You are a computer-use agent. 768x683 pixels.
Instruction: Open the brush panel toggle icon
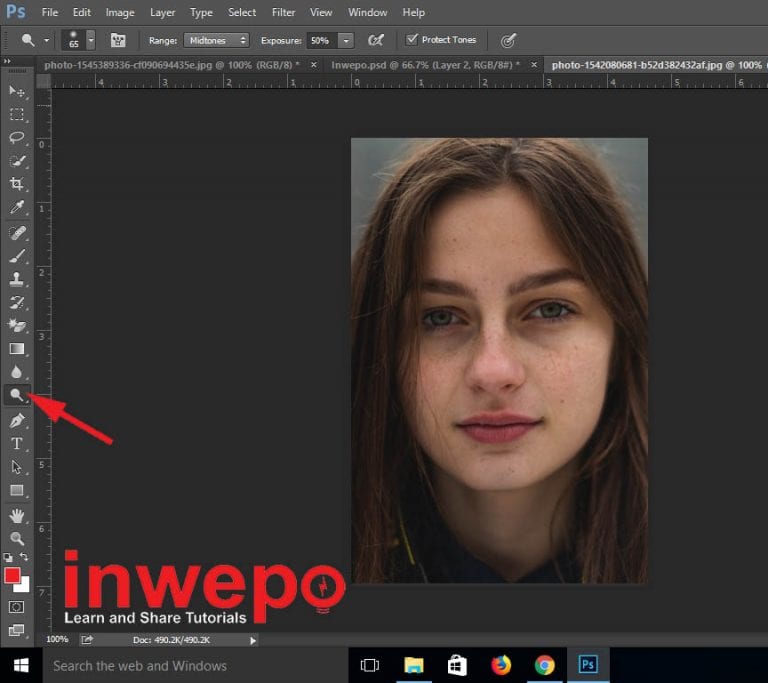(118, 40)
